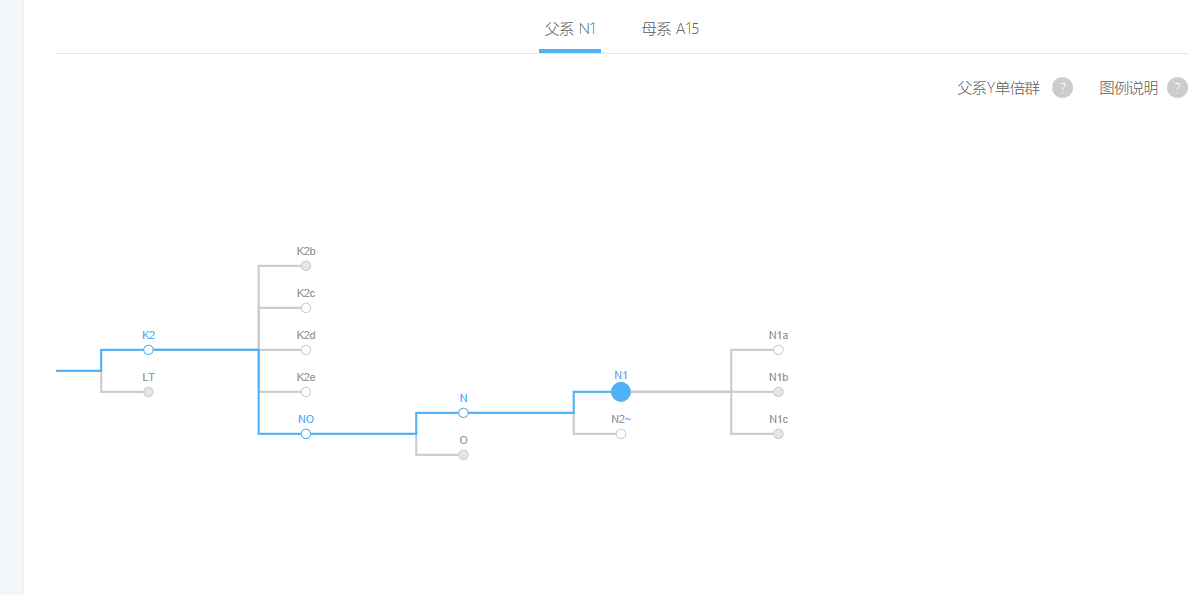1199x595 pixels.
Task: Select the K2e branch node
Action: 306,392
